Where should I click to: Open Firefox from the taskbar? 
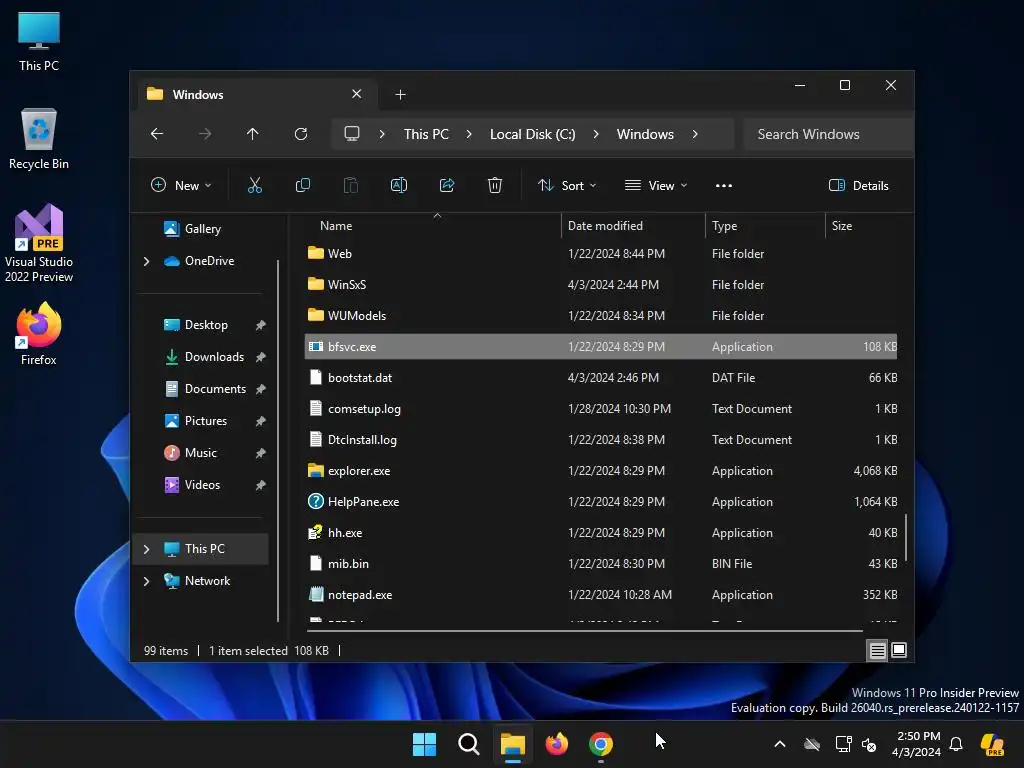pos(556,744)
